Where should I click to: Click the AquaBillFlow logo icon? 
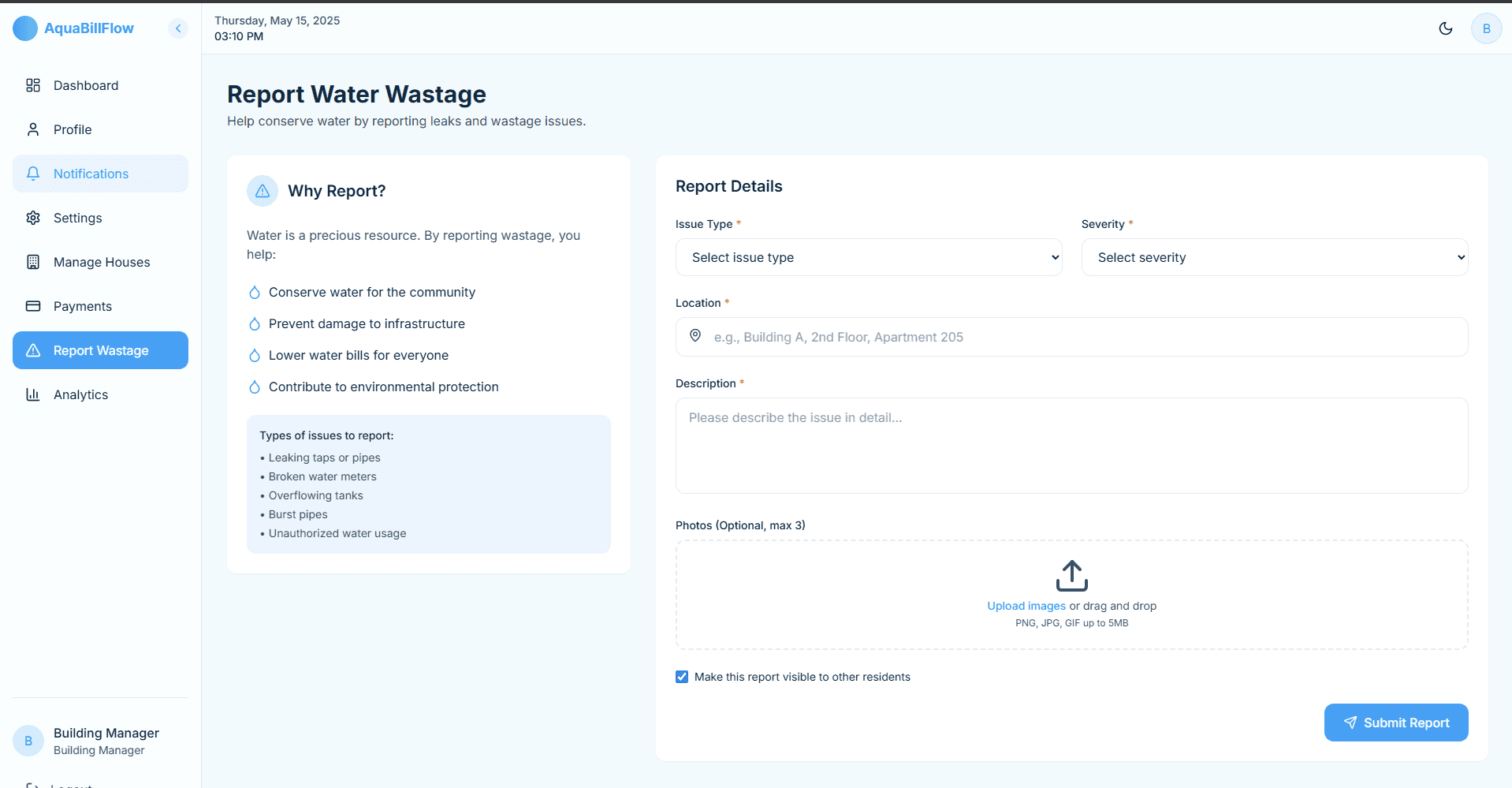coord(25,28)
